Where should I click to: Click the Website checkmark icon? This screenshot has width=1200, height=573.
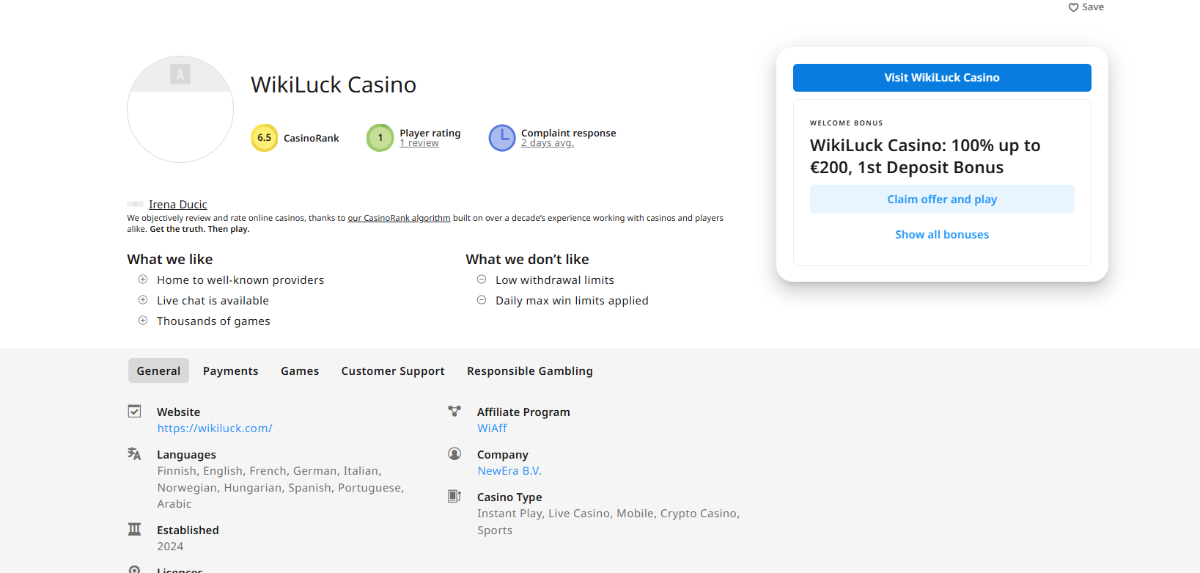pos(135,411)
